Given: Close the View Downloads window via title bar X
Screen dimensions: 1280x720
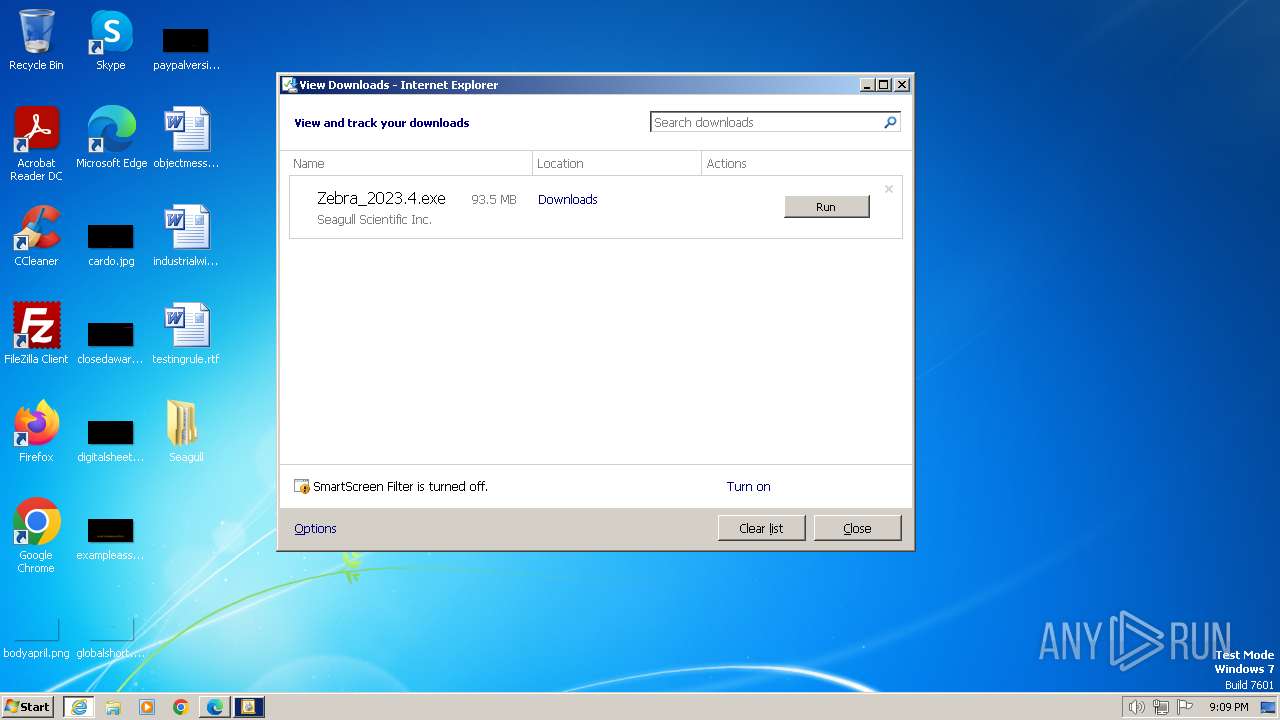Looking at the screenshot, I should tap(901, 85).
